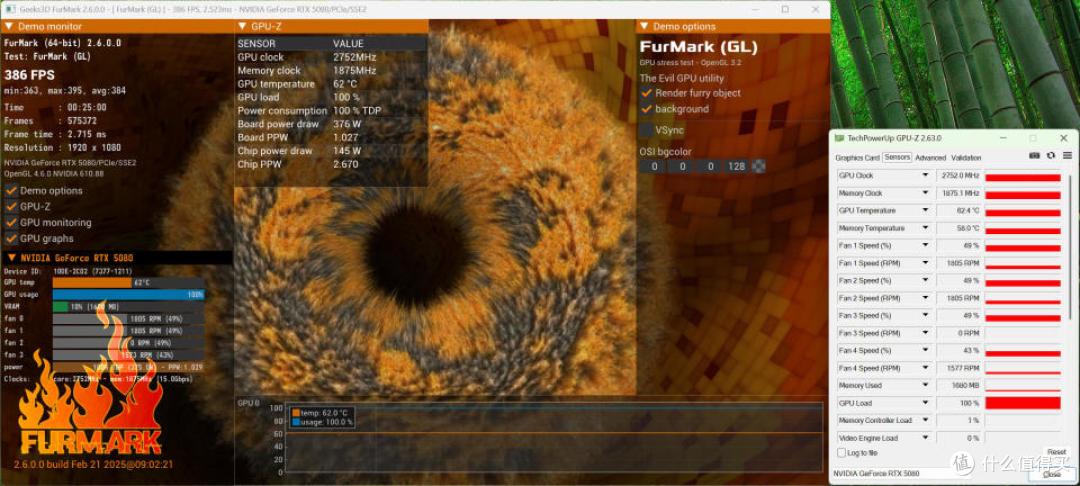Open the GPU selector at the bottom of GPU-Z
The width and height of the screenshot is (1080, 486).
coord(928,474)
